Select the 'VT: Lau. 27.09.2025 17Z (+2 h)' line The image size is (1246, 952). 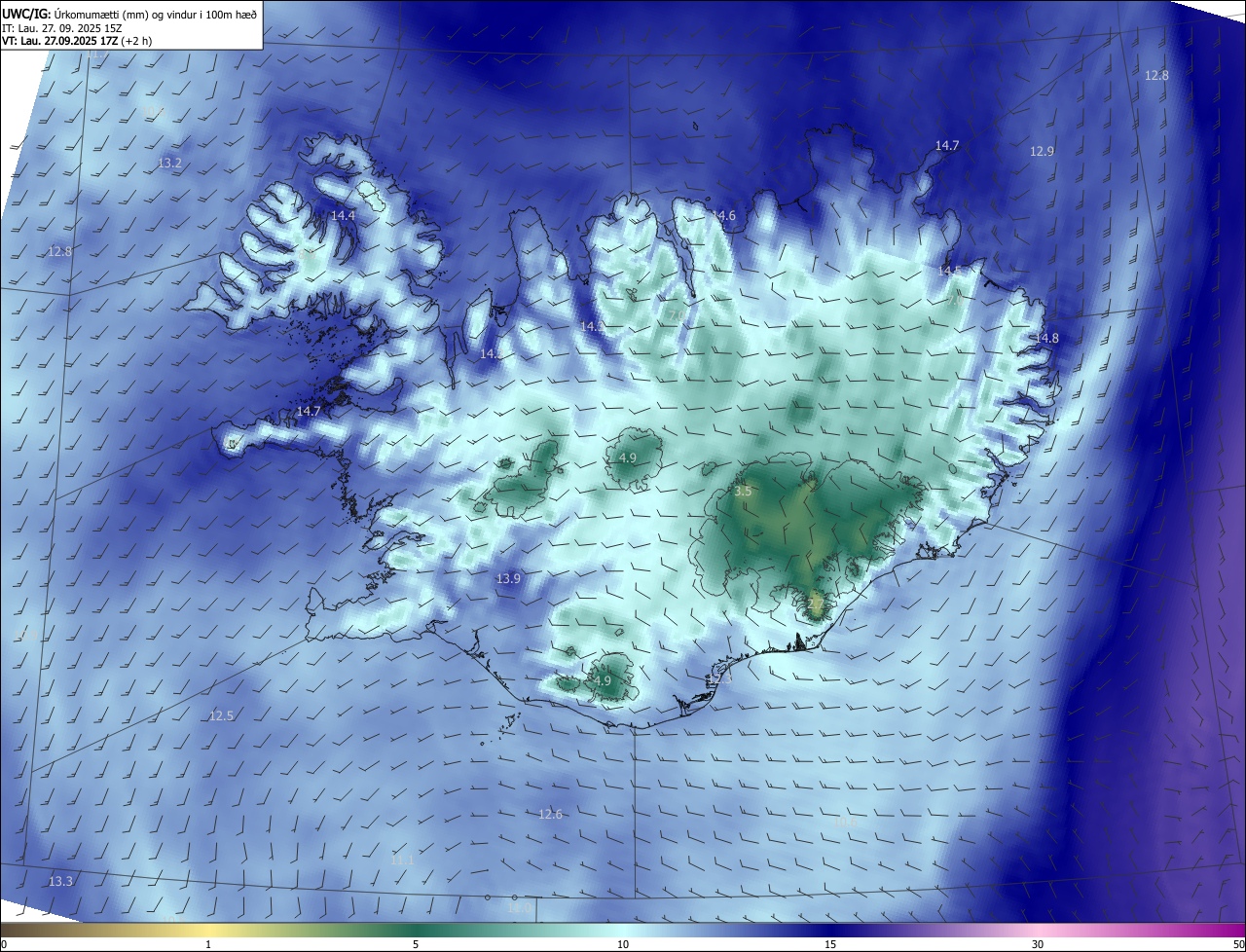coord(77,41)
